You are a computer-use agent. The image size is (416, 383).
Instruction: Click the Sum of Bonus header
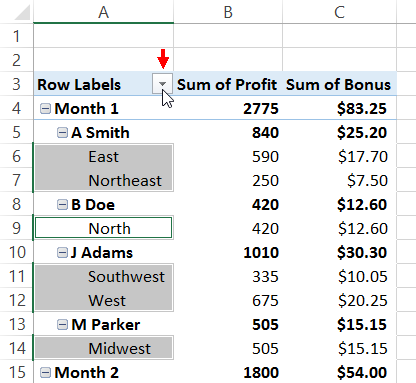tap(338, 85)
